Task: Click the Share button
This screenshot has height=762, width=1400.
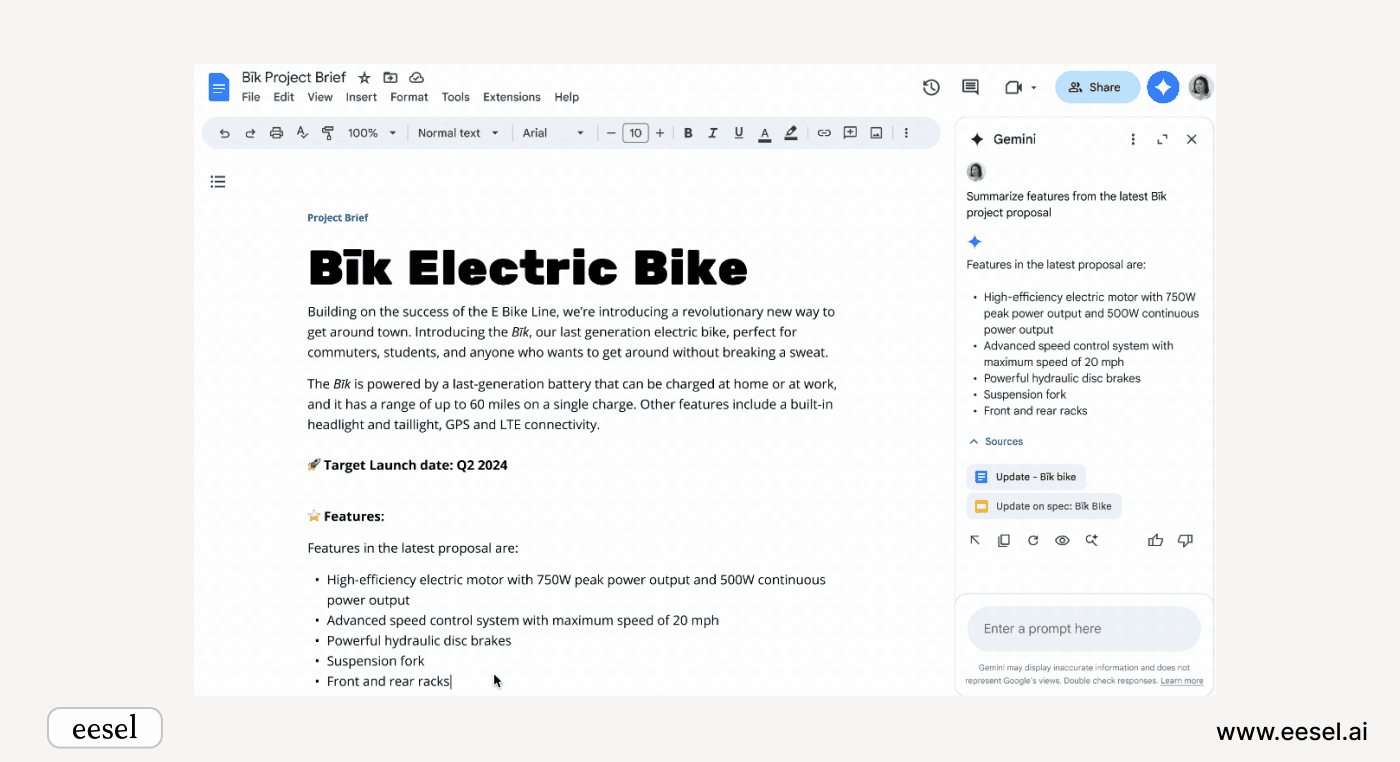Action: pyautogui.click(x=1097, y=87)
